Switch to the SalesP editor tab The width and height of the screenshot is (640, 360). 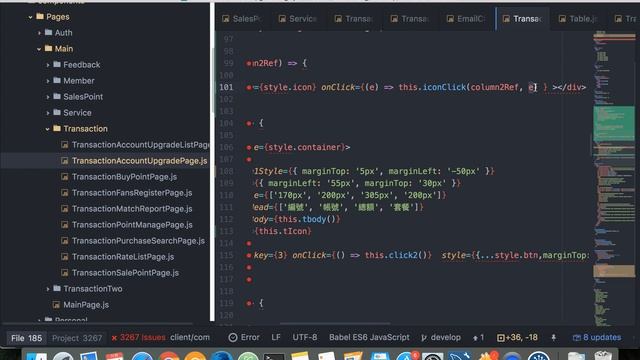coord(242,19)
